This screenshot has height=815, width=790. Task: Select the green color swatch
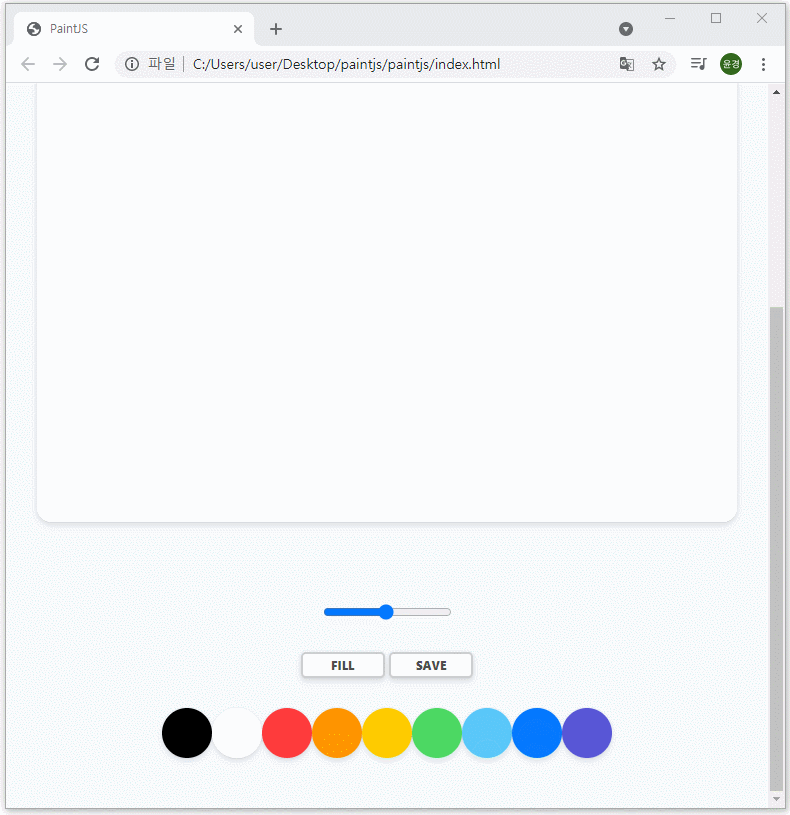click(x=437, y=733)
